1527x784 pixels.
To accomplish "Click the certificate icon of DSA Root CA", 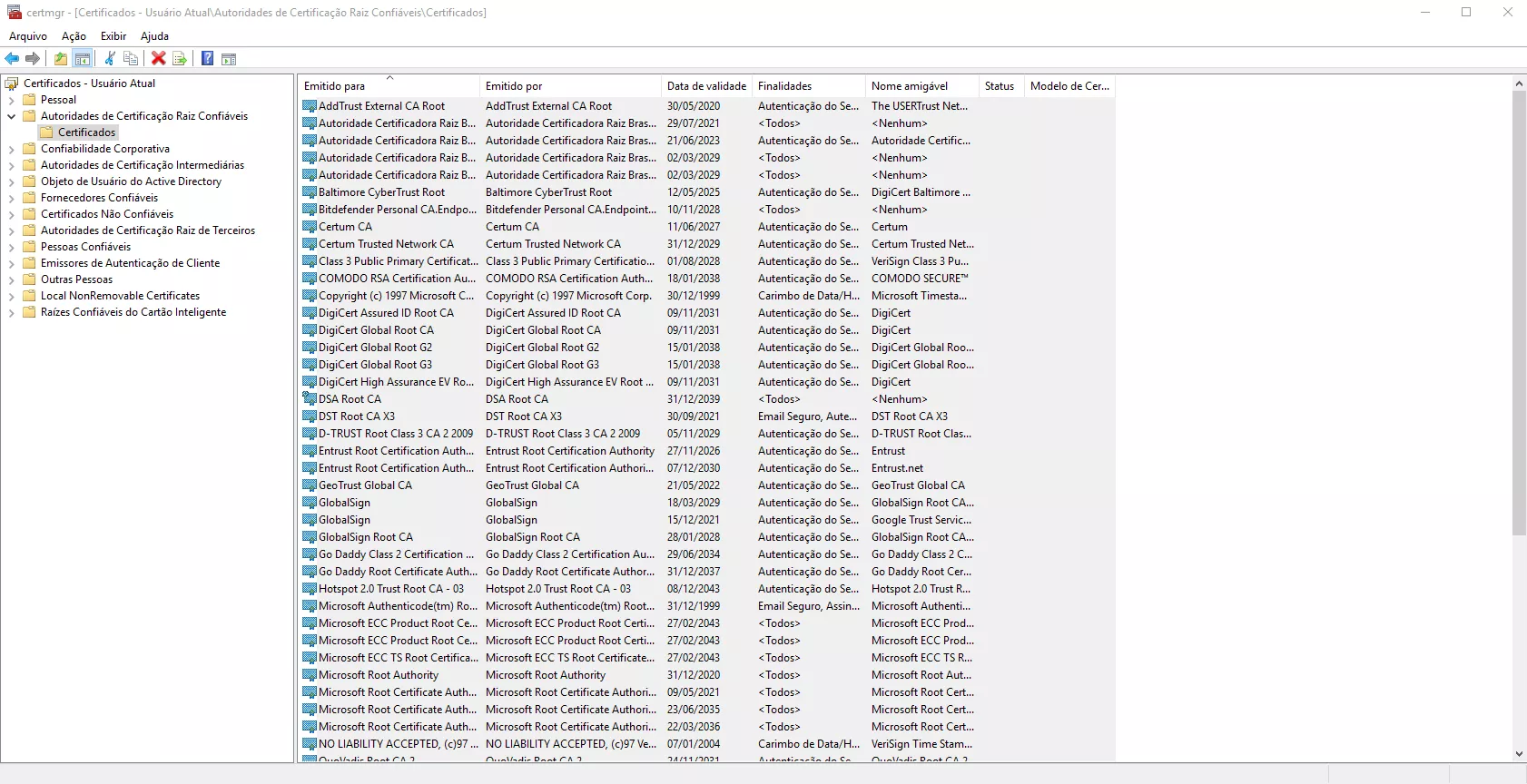I will coord(310,399).
